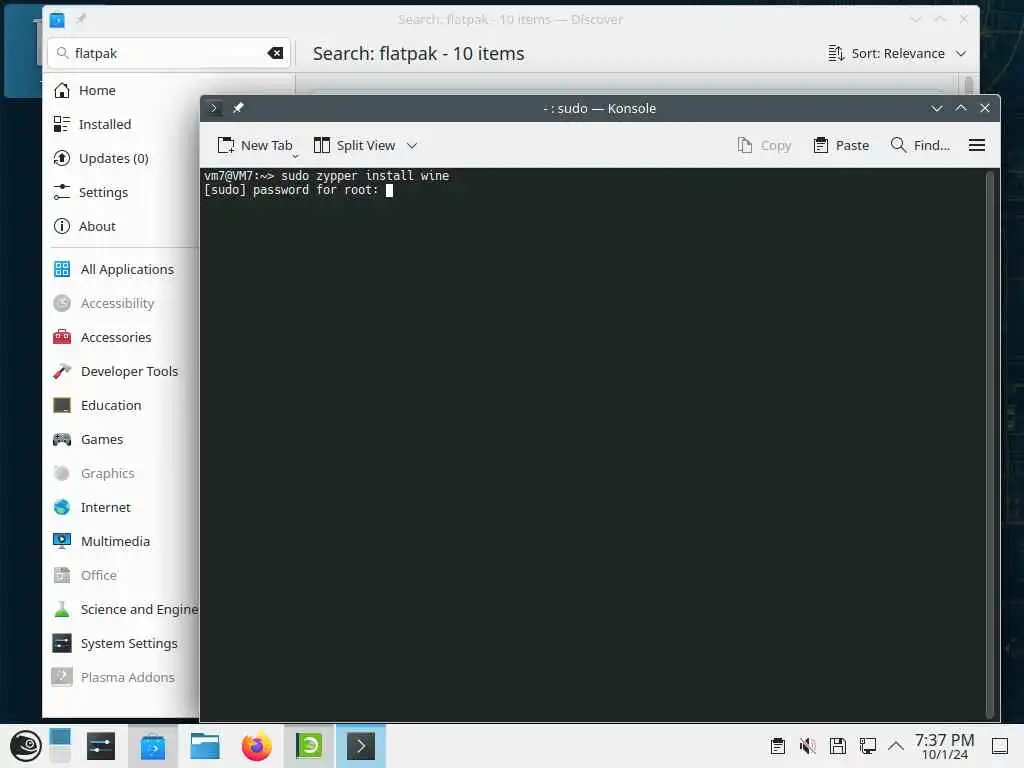Click the Copy button in Konsole toolbar

(x=764, y=145)
